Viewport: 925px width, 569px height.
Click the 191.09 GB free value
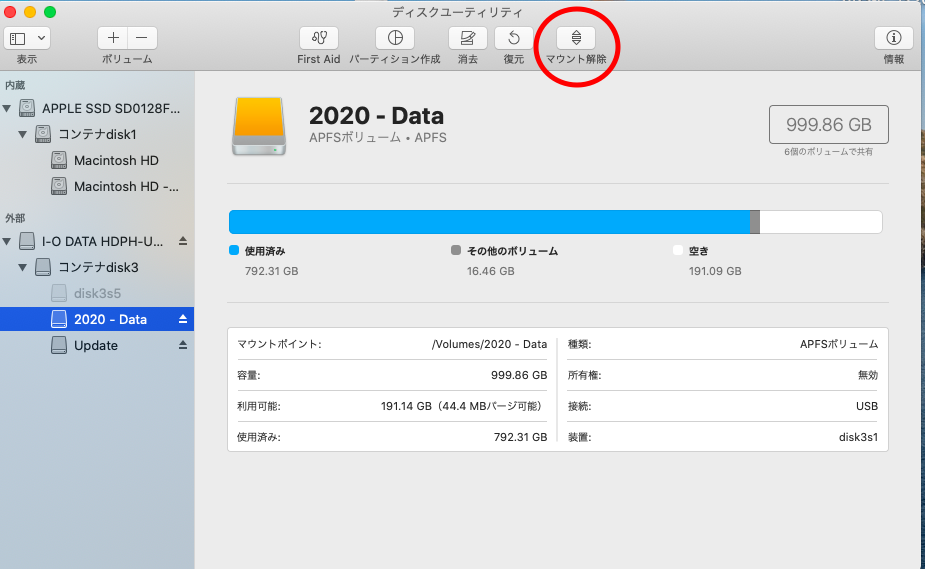[x=715, y=271]
